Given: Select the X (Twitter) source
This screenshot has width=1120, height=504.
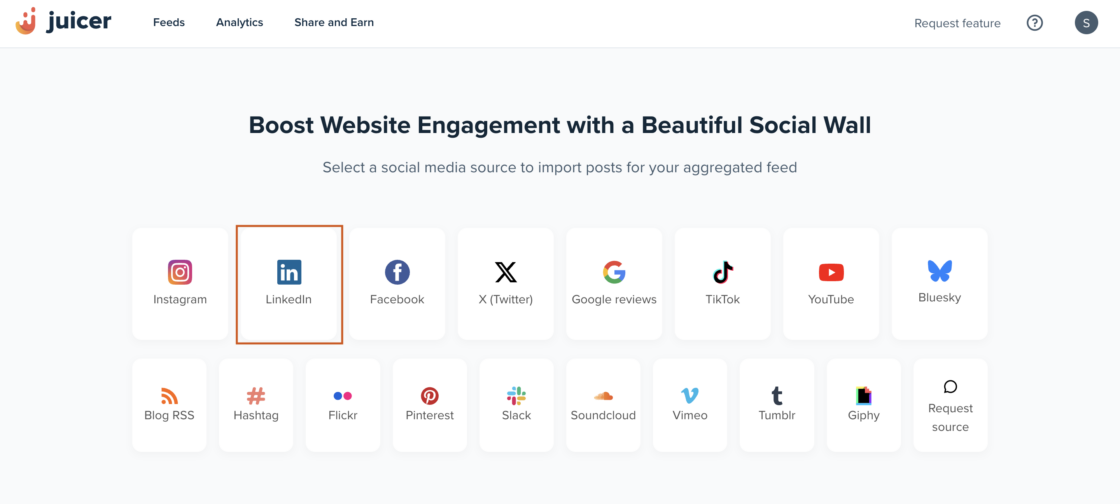Looking at the screenshot, I should click(506, 283).
